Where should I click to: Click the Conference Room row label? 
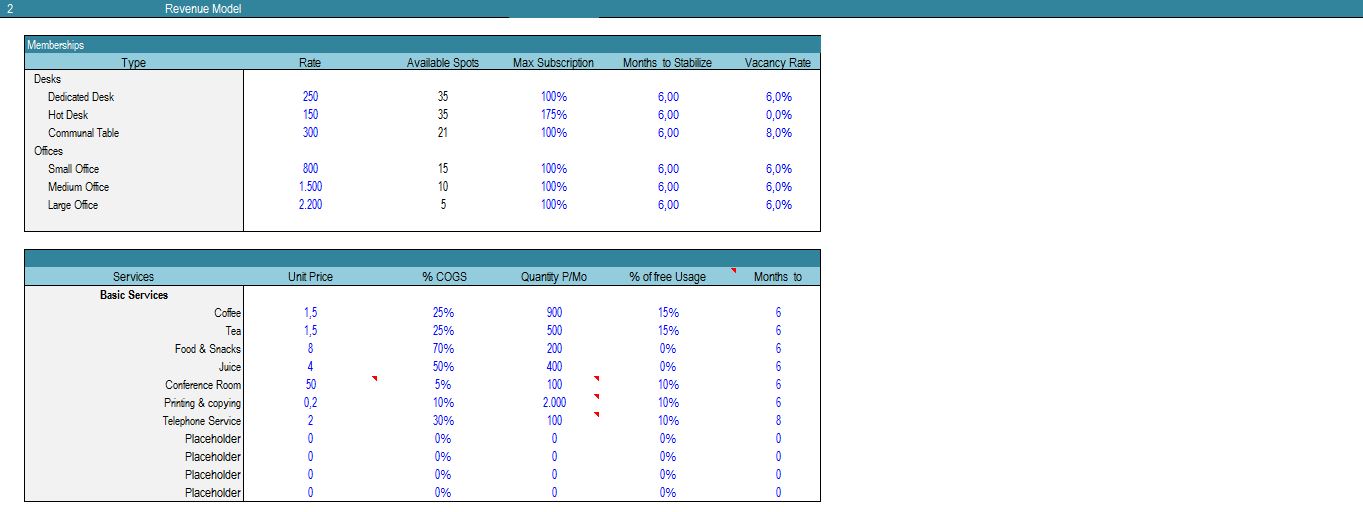click(203, 385)
